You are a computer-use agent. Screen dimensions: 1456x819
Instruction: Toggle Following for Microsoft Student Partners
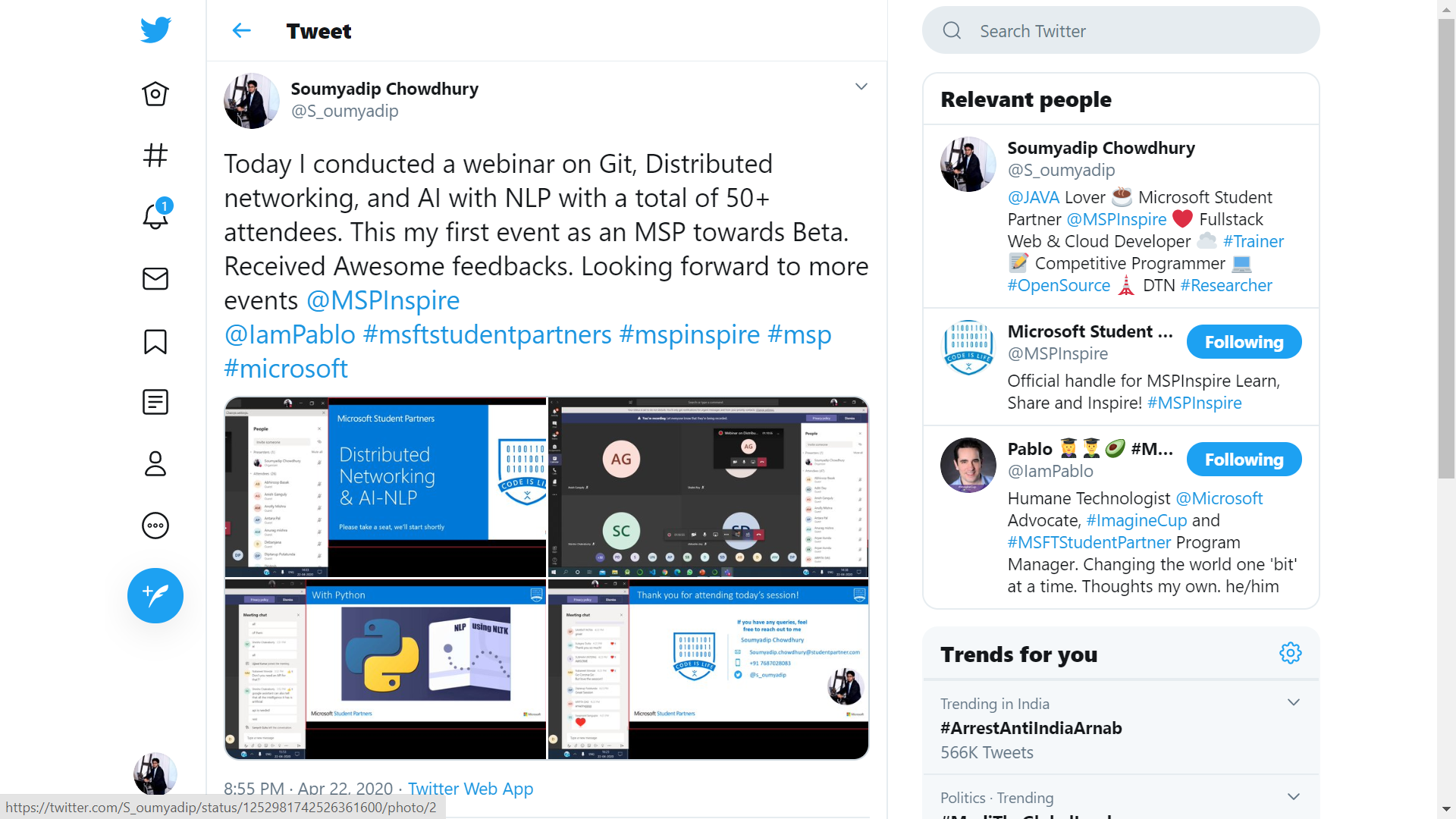[1244, 342]
